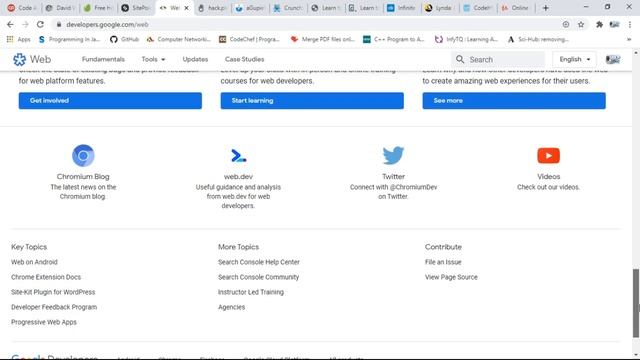Image resolution: width=640 pixels, height=360 pixels.
Task: Click the address bar URL
Action: 107,24
